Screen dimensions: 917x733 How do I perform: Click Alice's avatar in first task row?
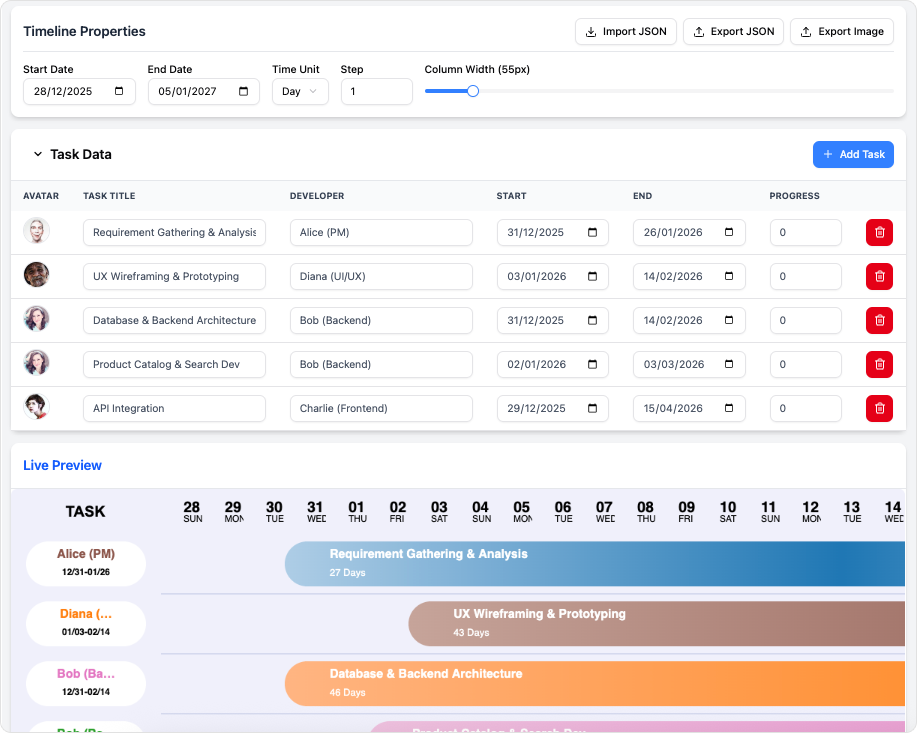(x=37, y=231)
